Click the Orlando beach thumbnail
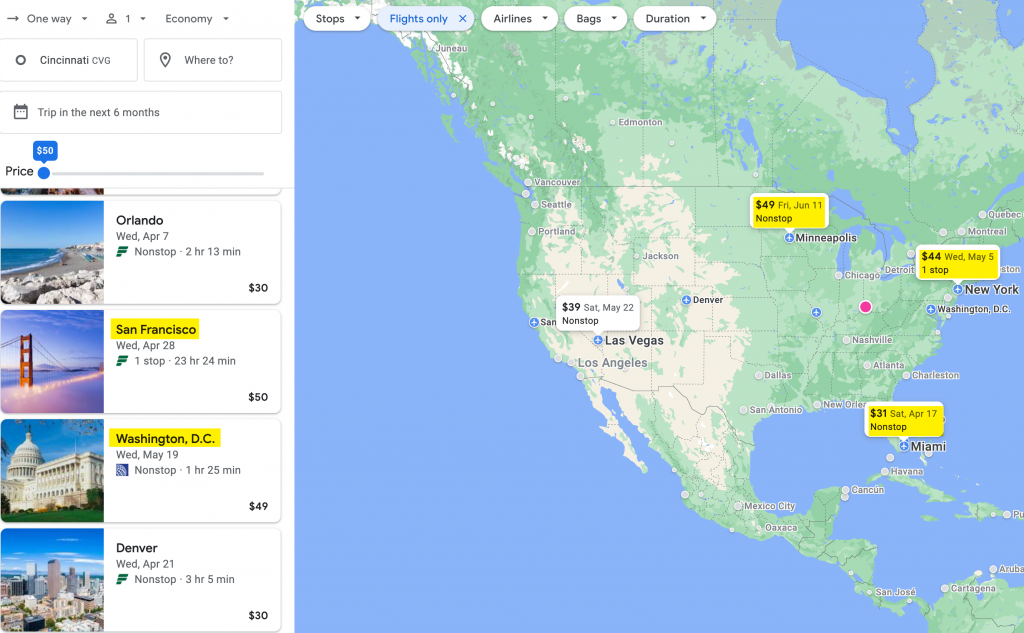 [x=52, y=252]
